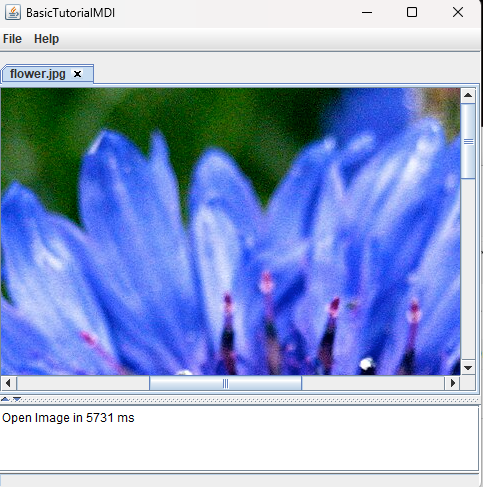Click the horizontal scrollbar thumb
483x487 pixels.
pyautogui.click(x=226, y=383)
